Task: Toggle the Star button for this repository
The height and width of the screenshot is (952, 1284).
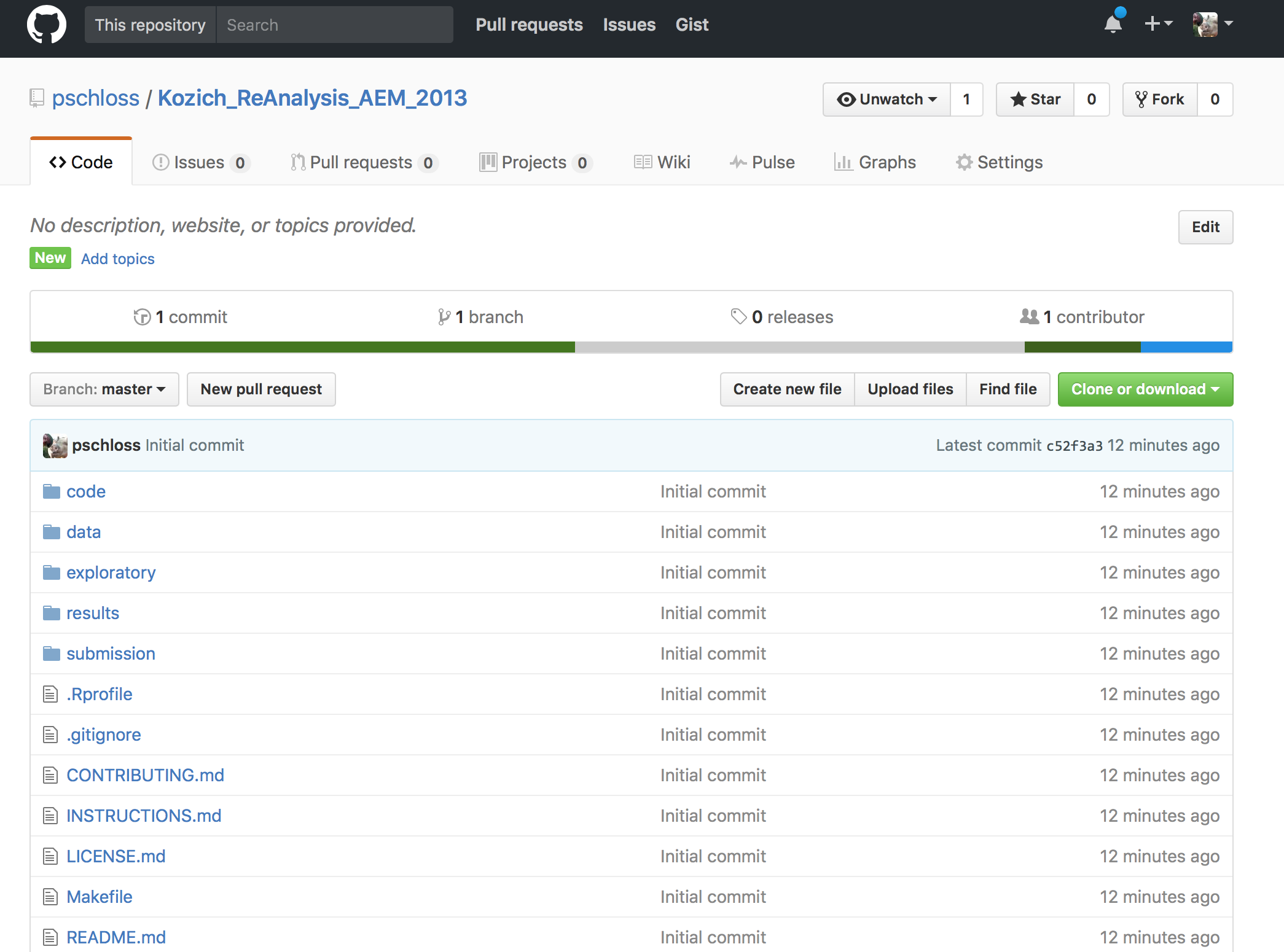Action: point(1036,99)
